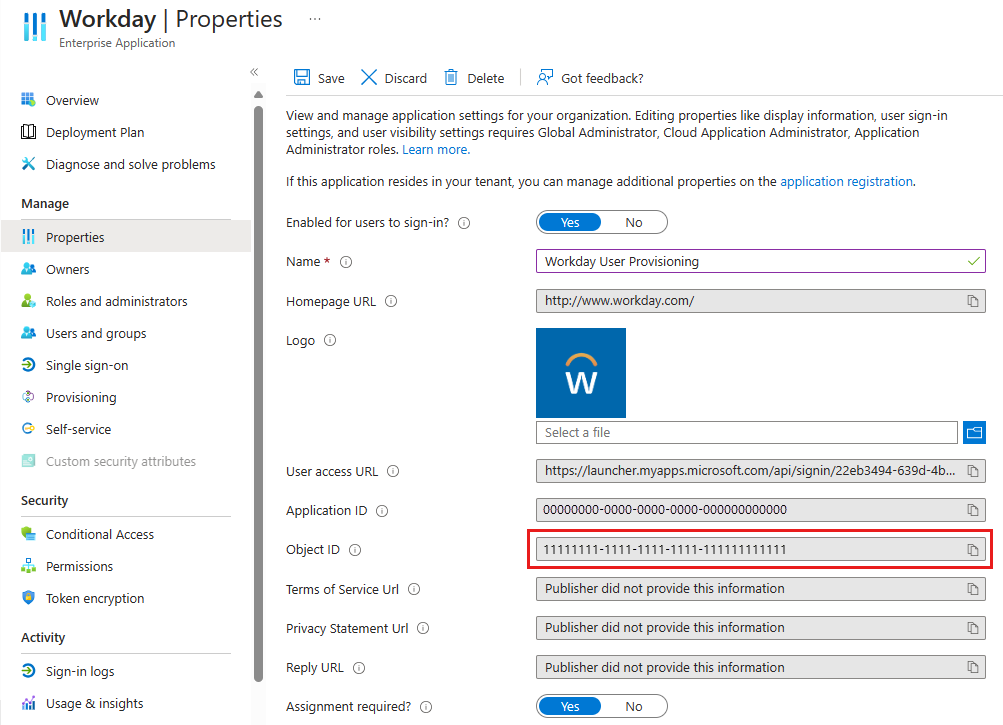
Task: Delete the Workday enterprise application
Action: (474, 77)
